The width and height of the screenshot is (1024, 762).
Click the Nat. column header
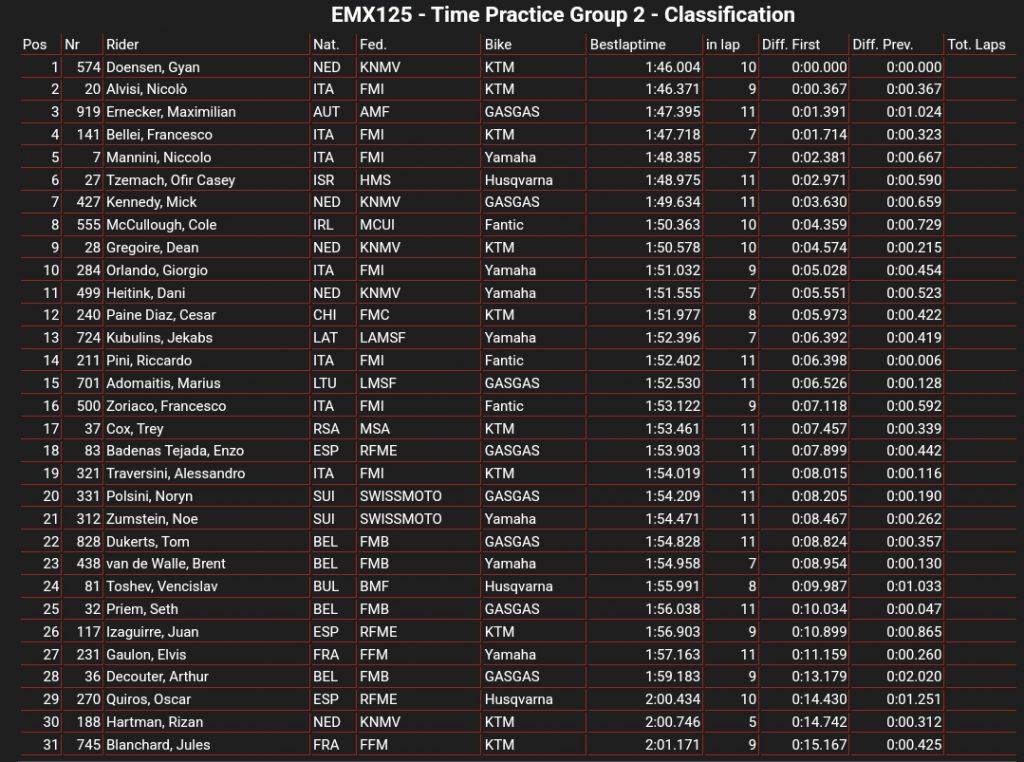(326, 45)
